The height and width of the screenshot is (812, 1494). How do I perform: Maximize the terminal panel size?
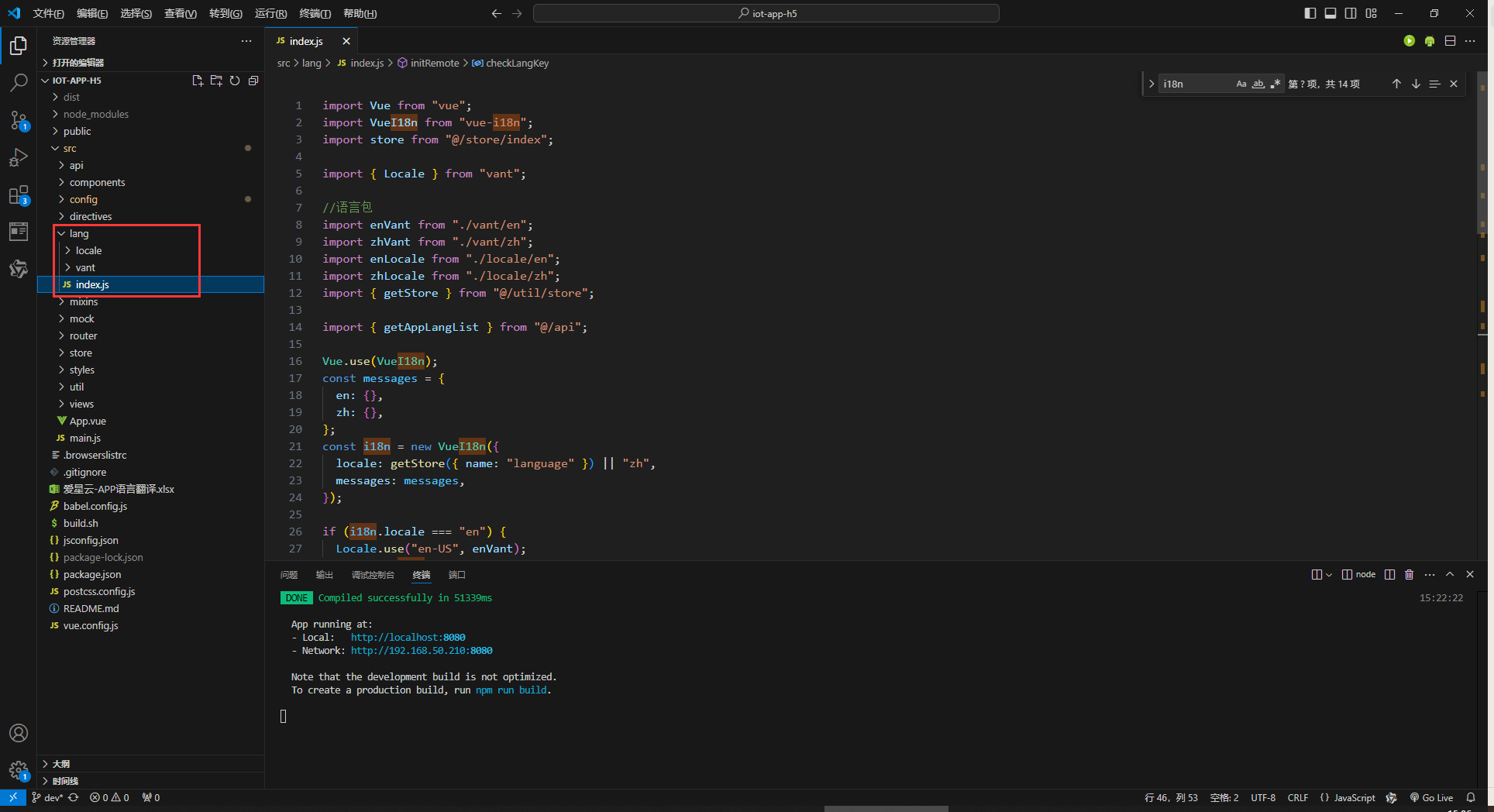(x=1450, y=574)
